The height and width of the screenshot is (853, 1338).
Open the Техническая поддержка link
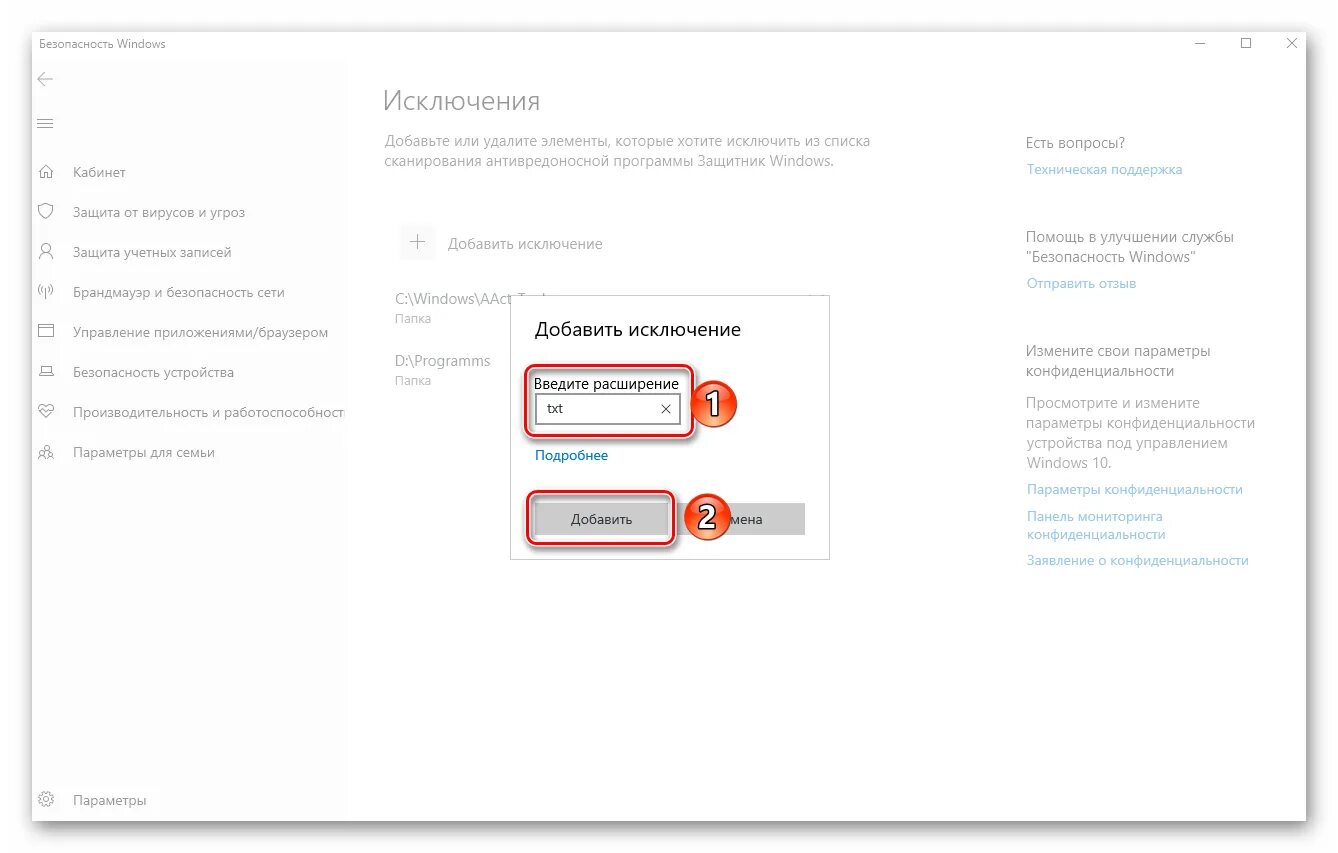tap(1104, 169)
